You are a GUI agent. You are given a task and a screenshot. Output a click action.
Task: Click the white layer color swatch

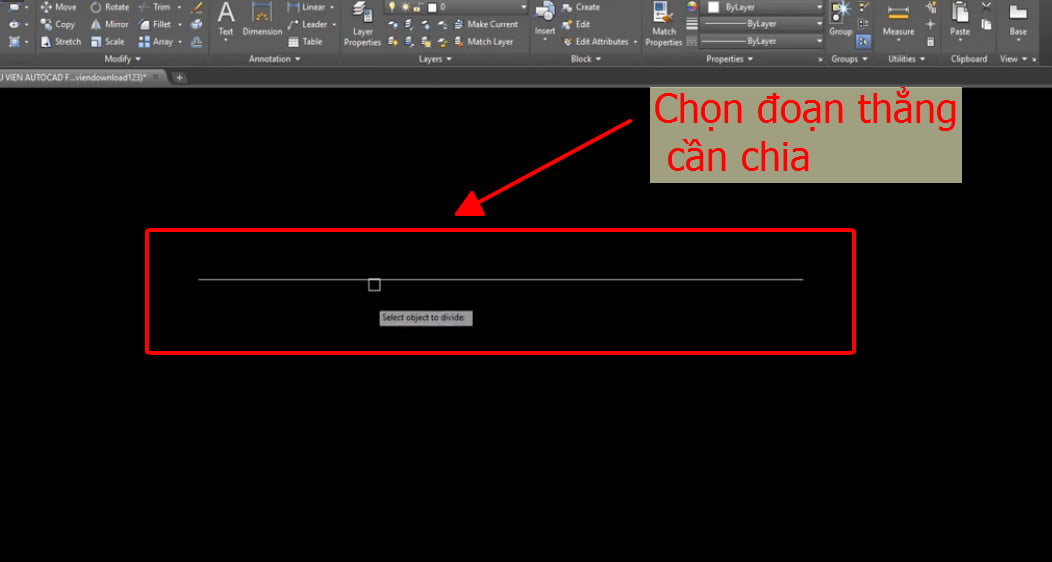tap(432, 8)
